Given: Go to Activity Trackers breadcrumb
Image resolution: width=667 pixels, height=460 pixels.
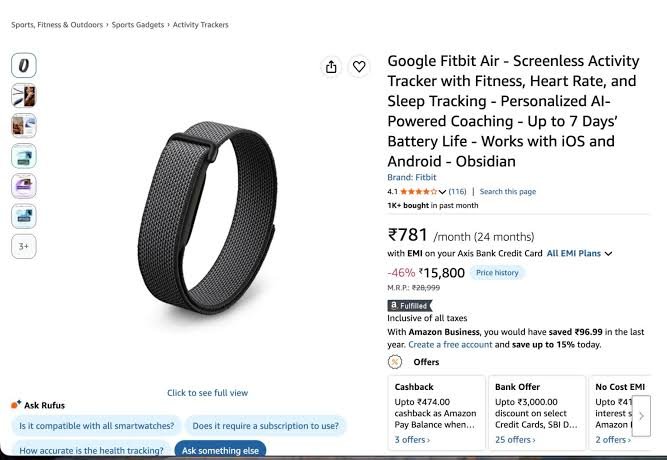Looking at the screenshot, I should tap(200, 25).
